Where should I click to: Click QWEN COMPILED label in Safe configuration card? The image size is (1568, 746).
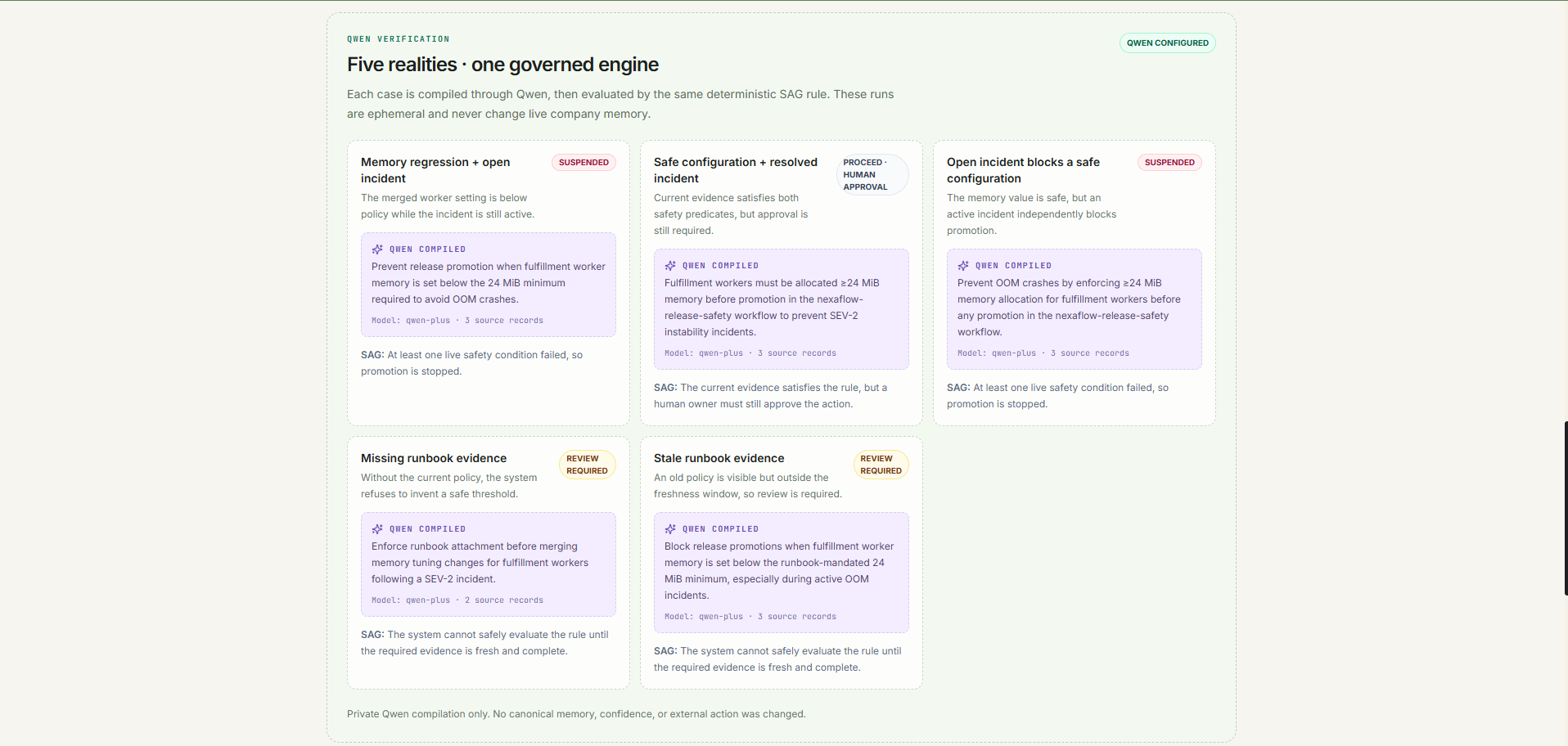[720, 266]
